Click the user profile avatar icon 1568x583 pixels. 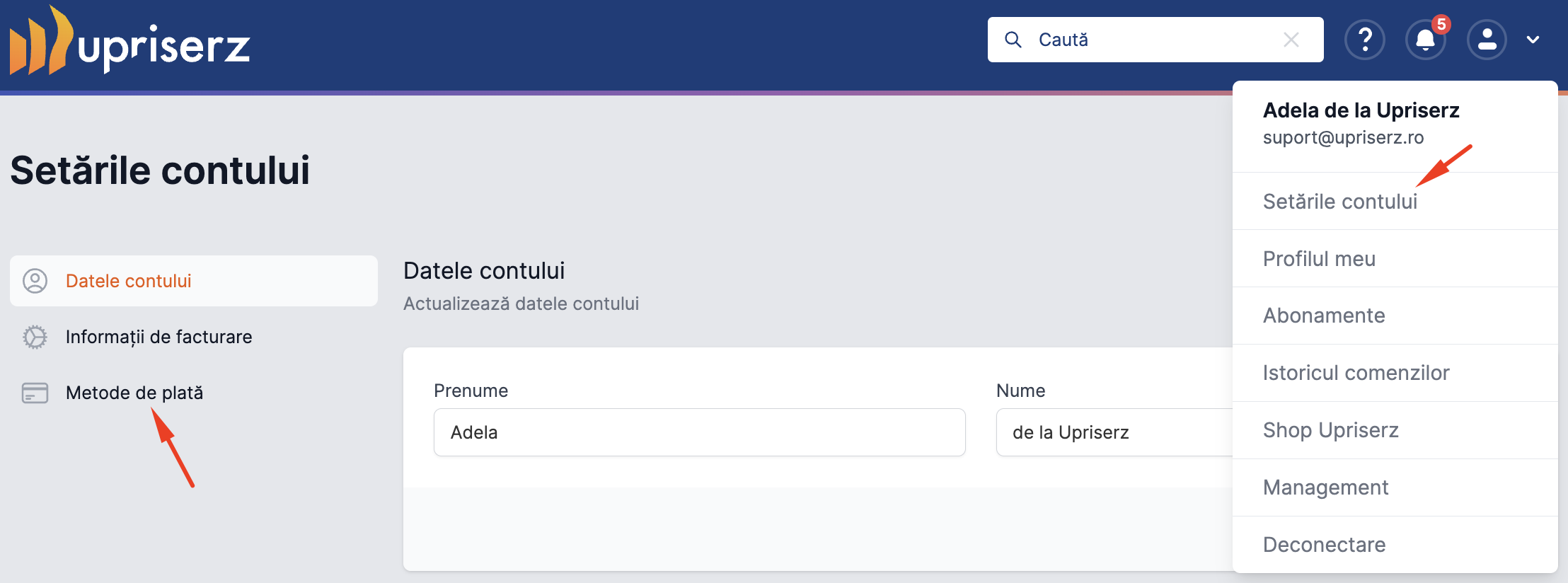pyautogui.click(x=1487, y=40)
